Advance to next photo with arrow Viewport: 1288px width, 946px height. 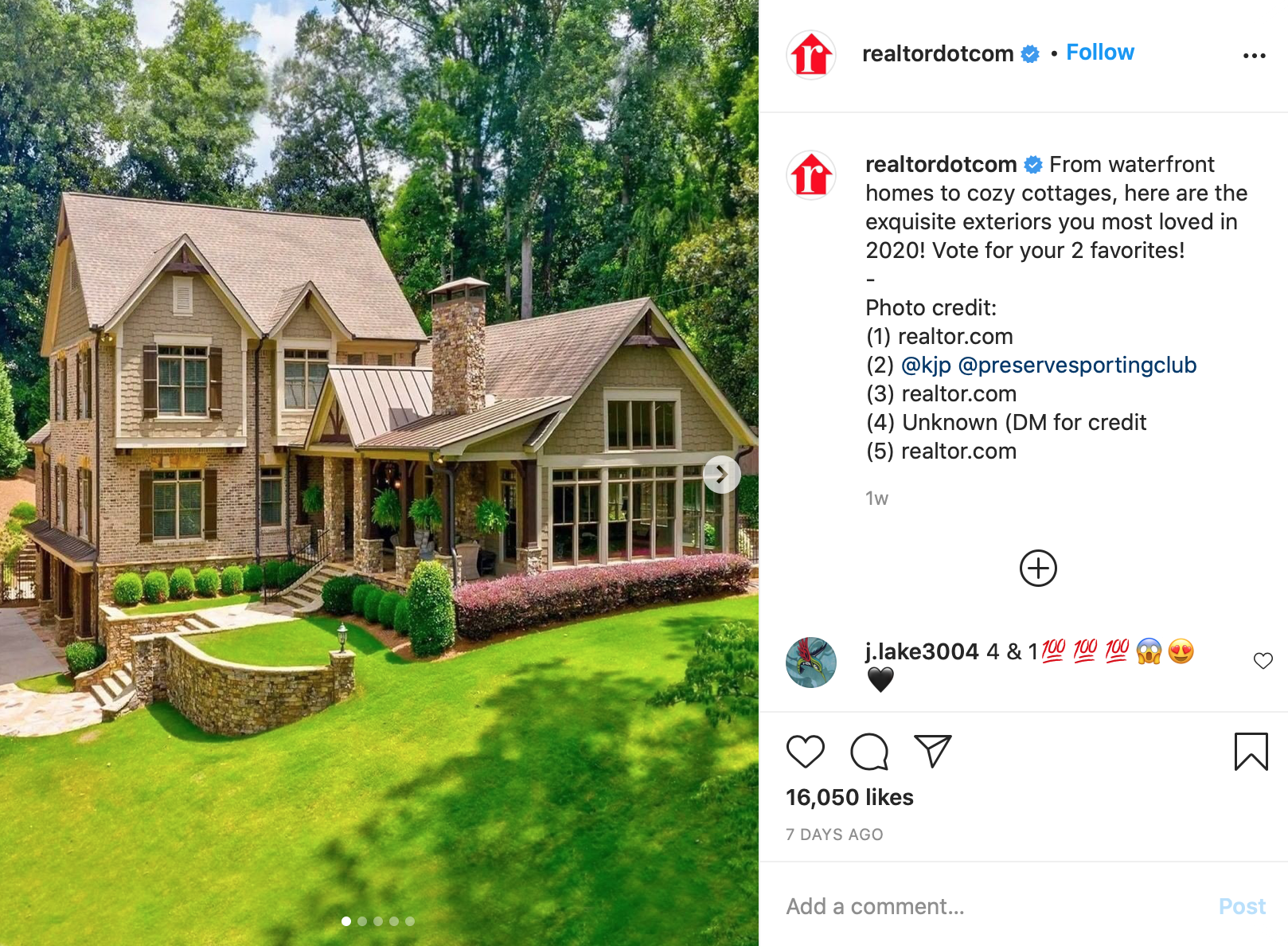[x=722, y=475]
